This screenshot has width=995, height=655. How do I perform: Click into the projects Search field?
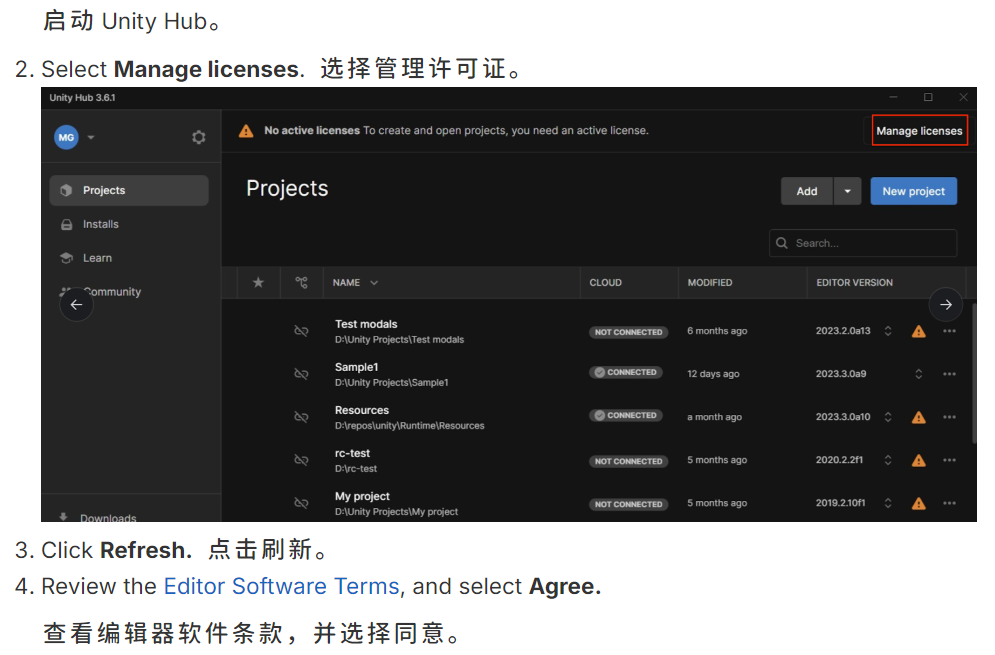pos(863,243)
